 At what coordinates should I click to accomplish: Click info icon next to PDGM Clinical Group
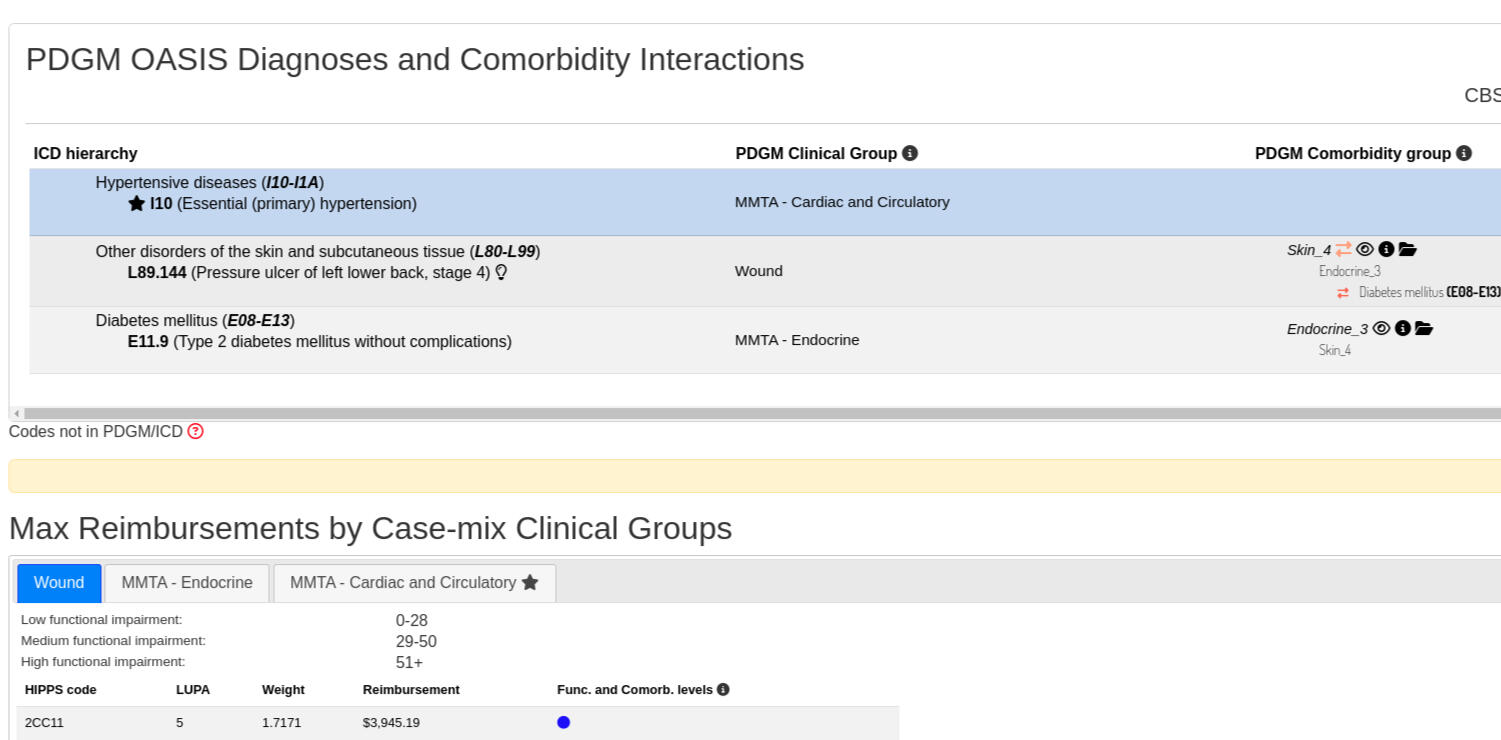tap(910, 153)
